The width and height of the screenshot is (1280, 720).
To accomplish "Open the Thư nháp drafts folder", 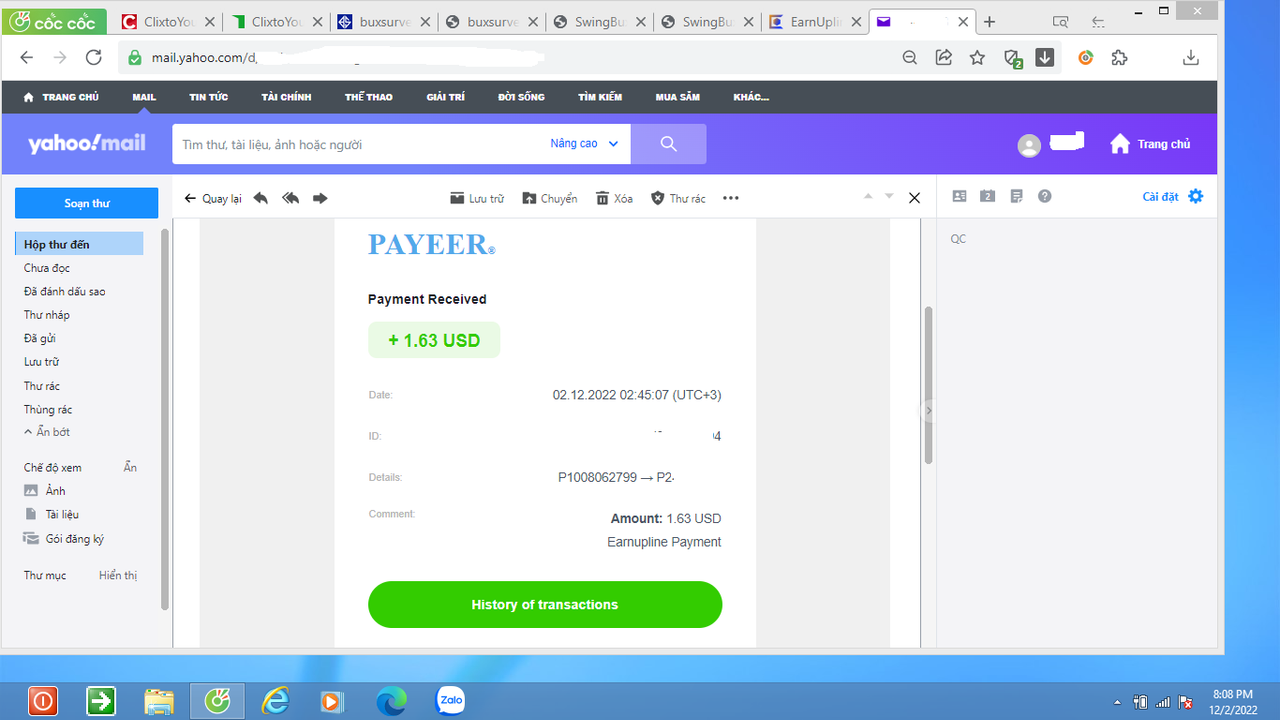I will pos(47,315).
